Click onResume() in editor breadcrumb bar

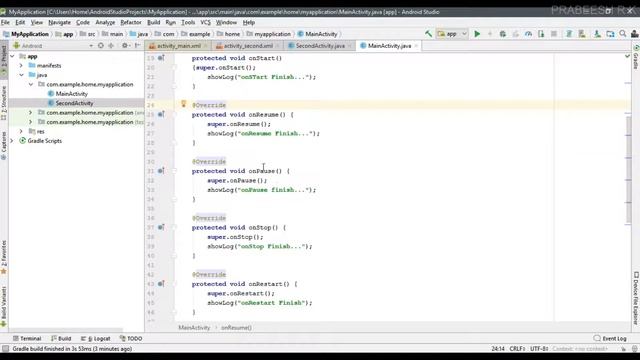(236, 327)
